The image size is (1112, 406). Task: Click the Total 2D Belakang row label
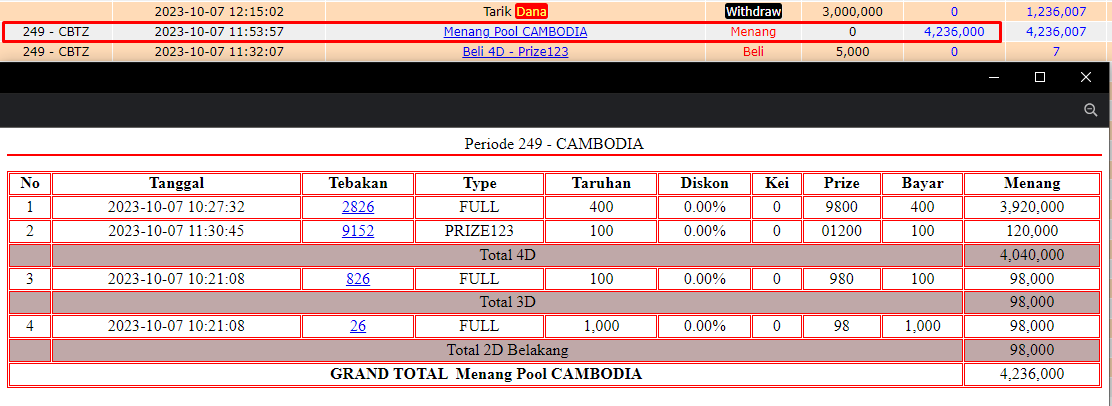[507, 349]
